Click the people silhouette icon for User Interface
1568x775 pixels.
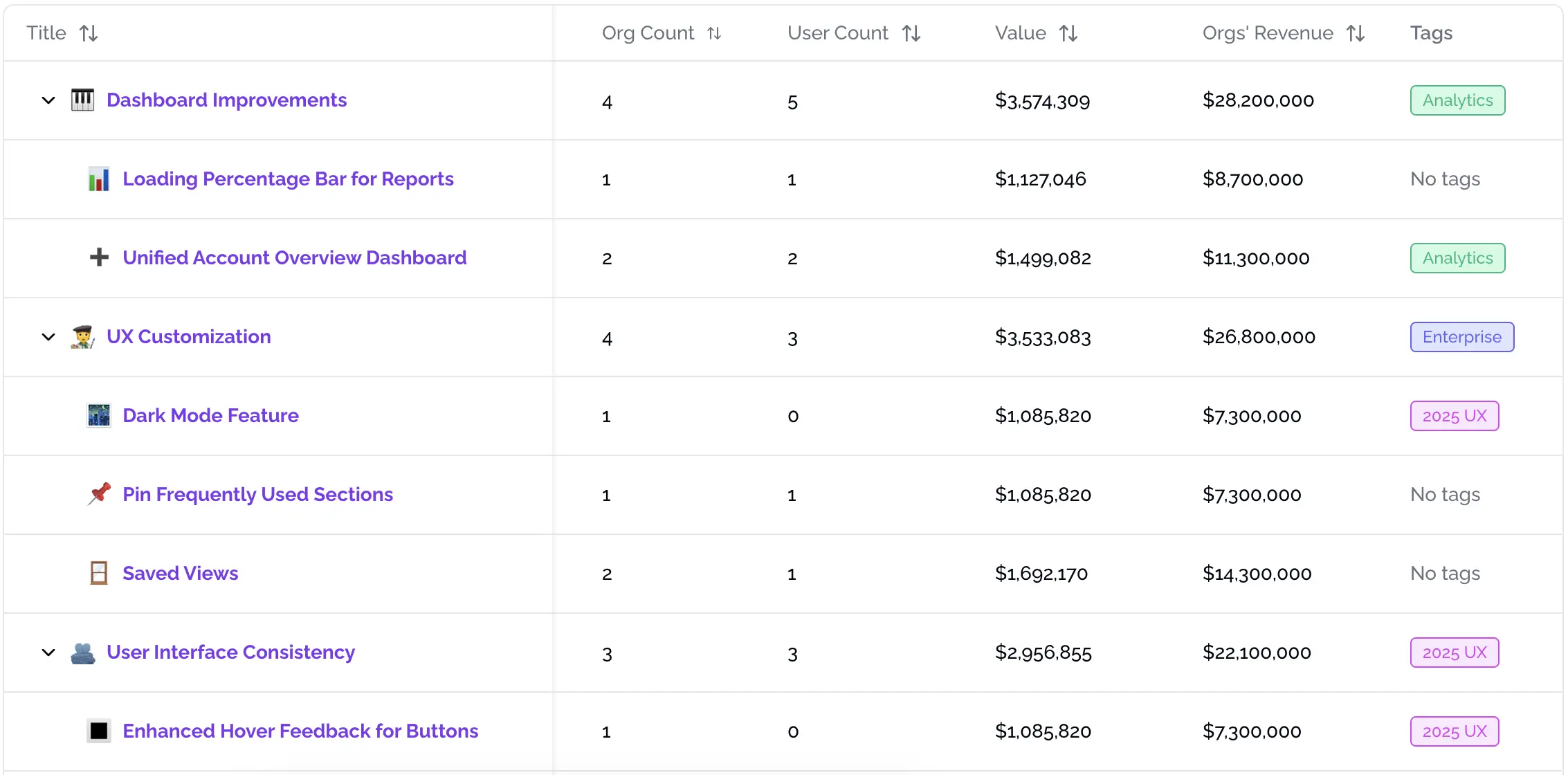coord(82,653)
